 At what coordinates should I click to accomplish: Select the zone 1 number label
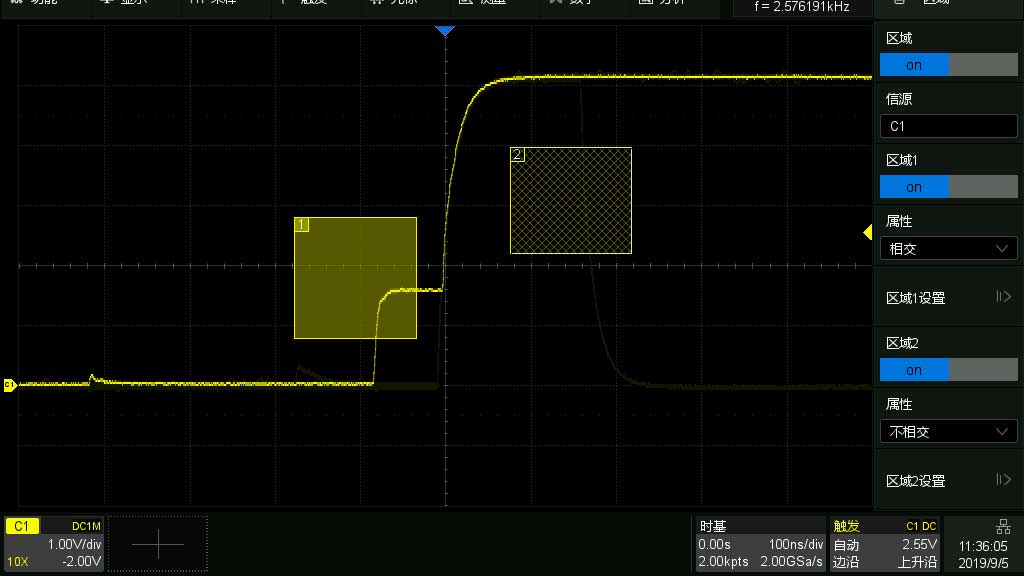tap(302, 225)
